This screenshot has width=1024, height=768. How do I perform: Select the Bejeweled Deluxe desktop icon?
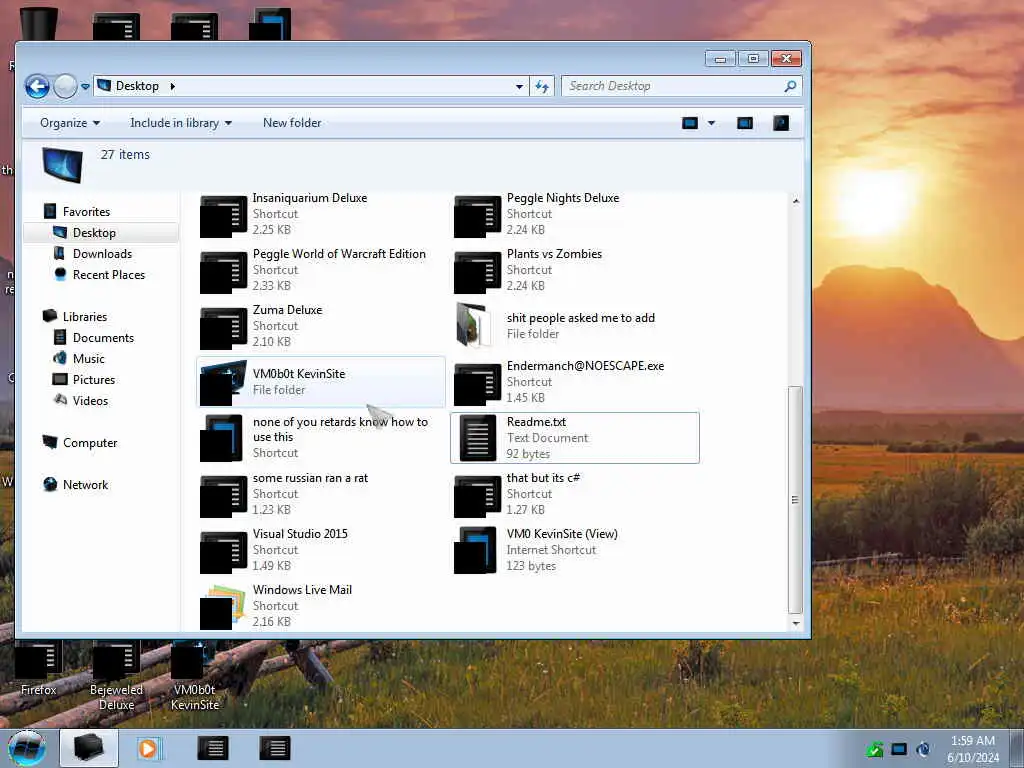116,676
